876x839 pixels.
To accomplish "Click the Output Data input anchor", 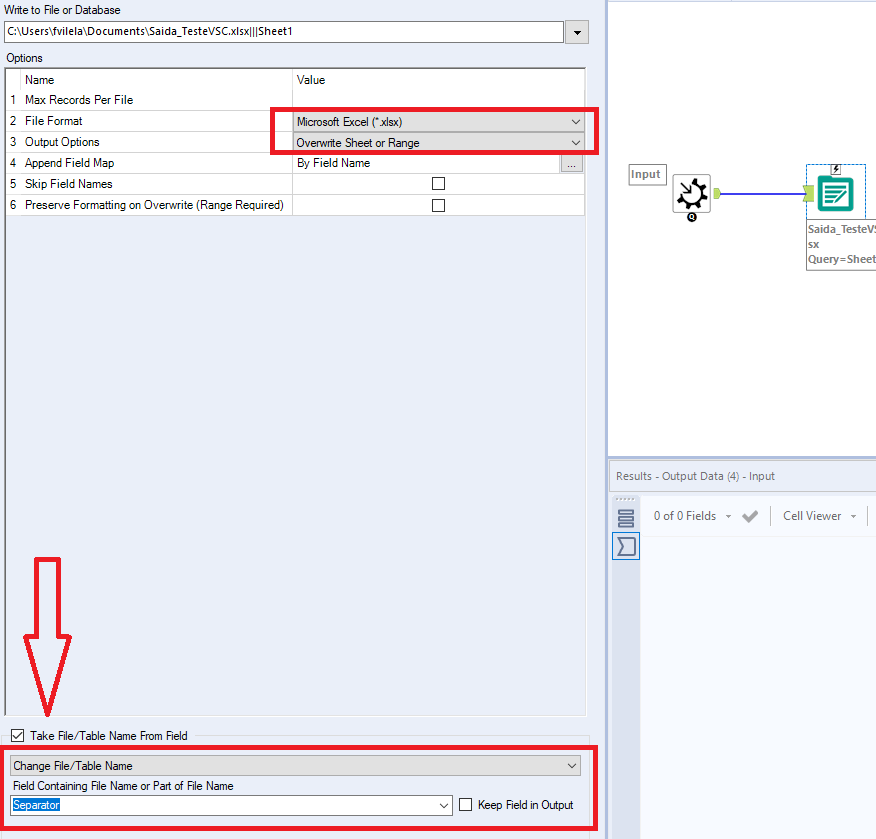I will point(808,193).
